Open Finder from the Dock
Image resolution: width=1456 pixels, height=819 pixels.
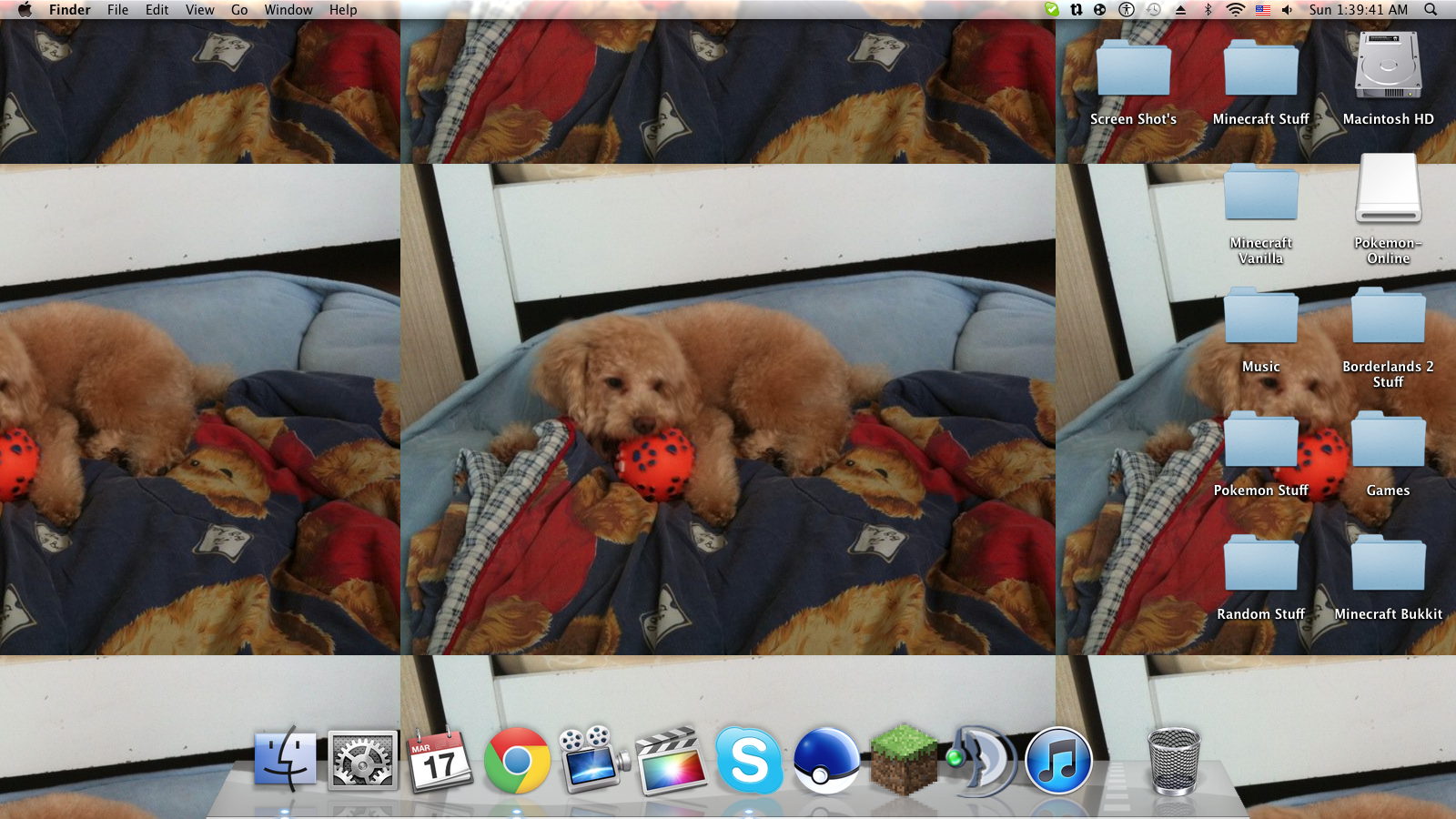point(286,759)
